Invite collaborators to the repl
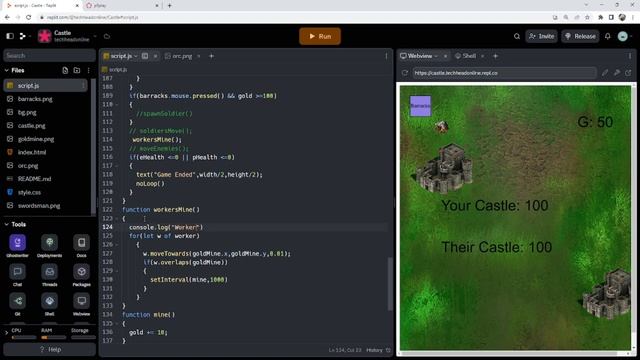Viewport: 640px width, 360px height. click(x=542, y=36)
